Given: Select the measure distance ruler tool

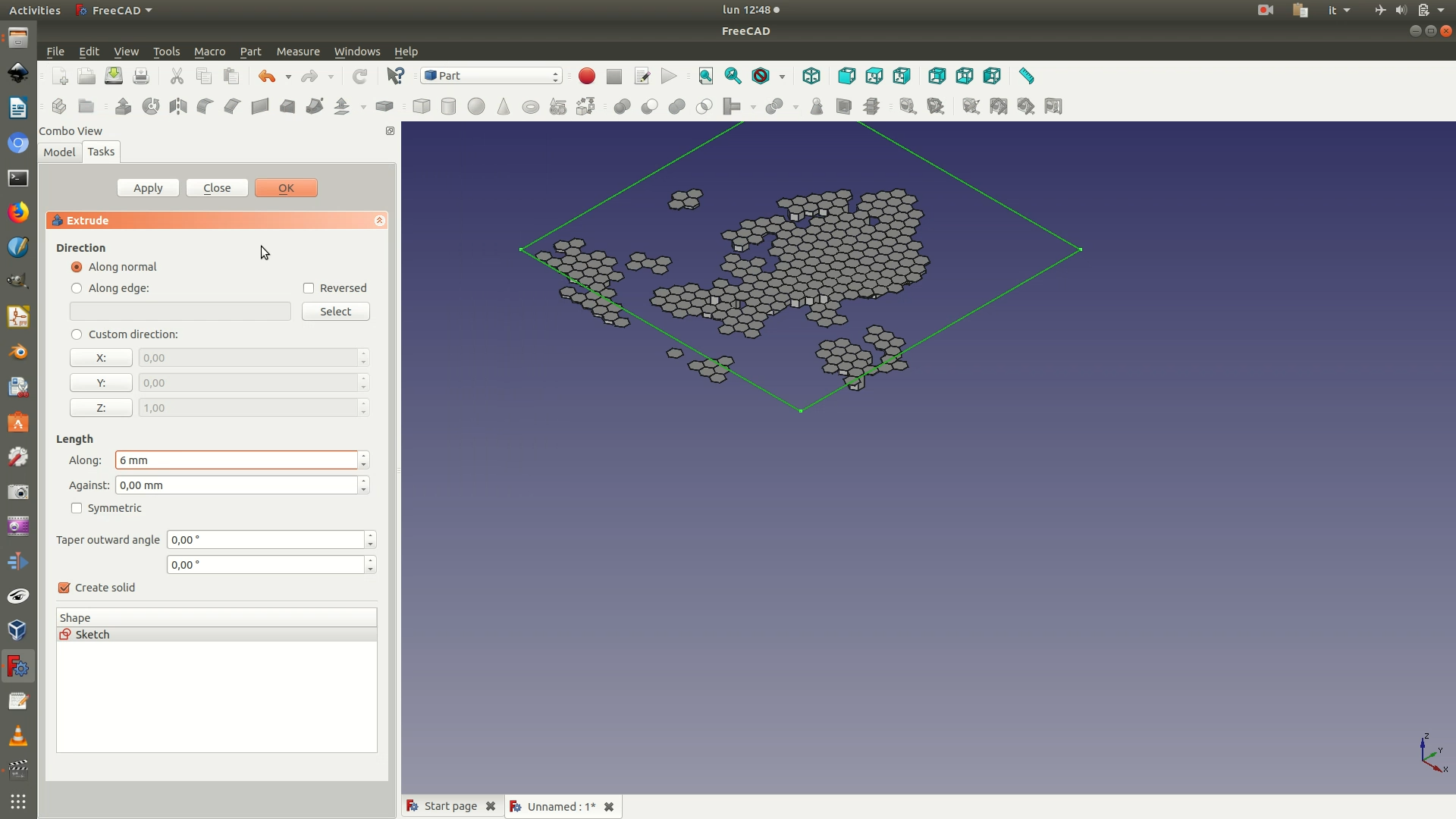Looking at the screenshot, I should point(1026,76).
